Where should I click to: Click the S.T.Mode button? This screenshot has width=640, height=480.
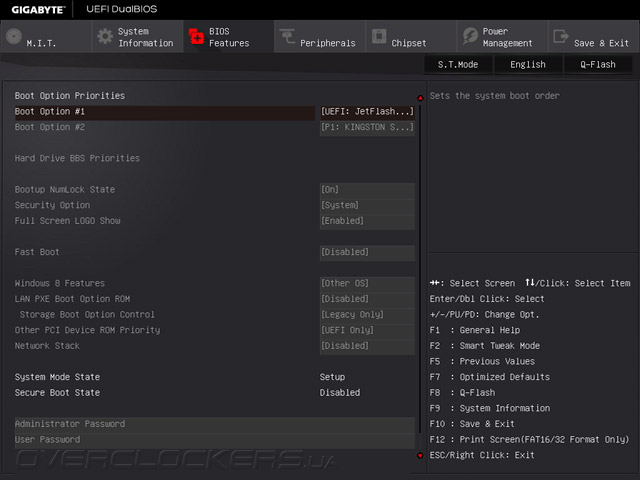(x=458, y=64)
